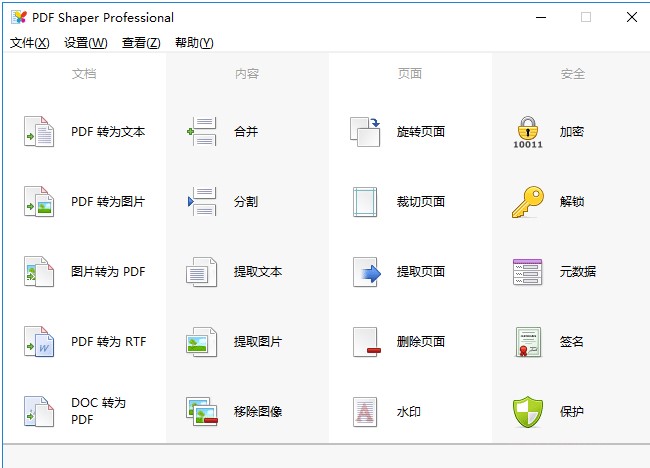
Task: Click the 提取图片 icon
Action: point(202,342)
